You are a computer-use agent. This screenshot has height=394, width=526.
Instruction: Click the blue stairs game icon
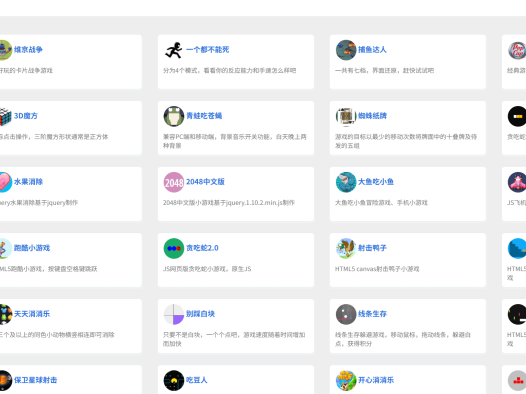517,248
